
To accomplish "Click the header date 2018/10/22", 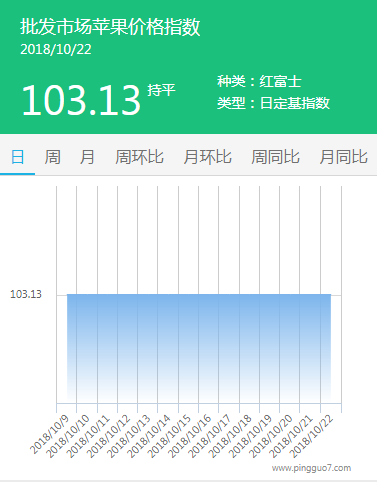I will click(x=56, y=49).
